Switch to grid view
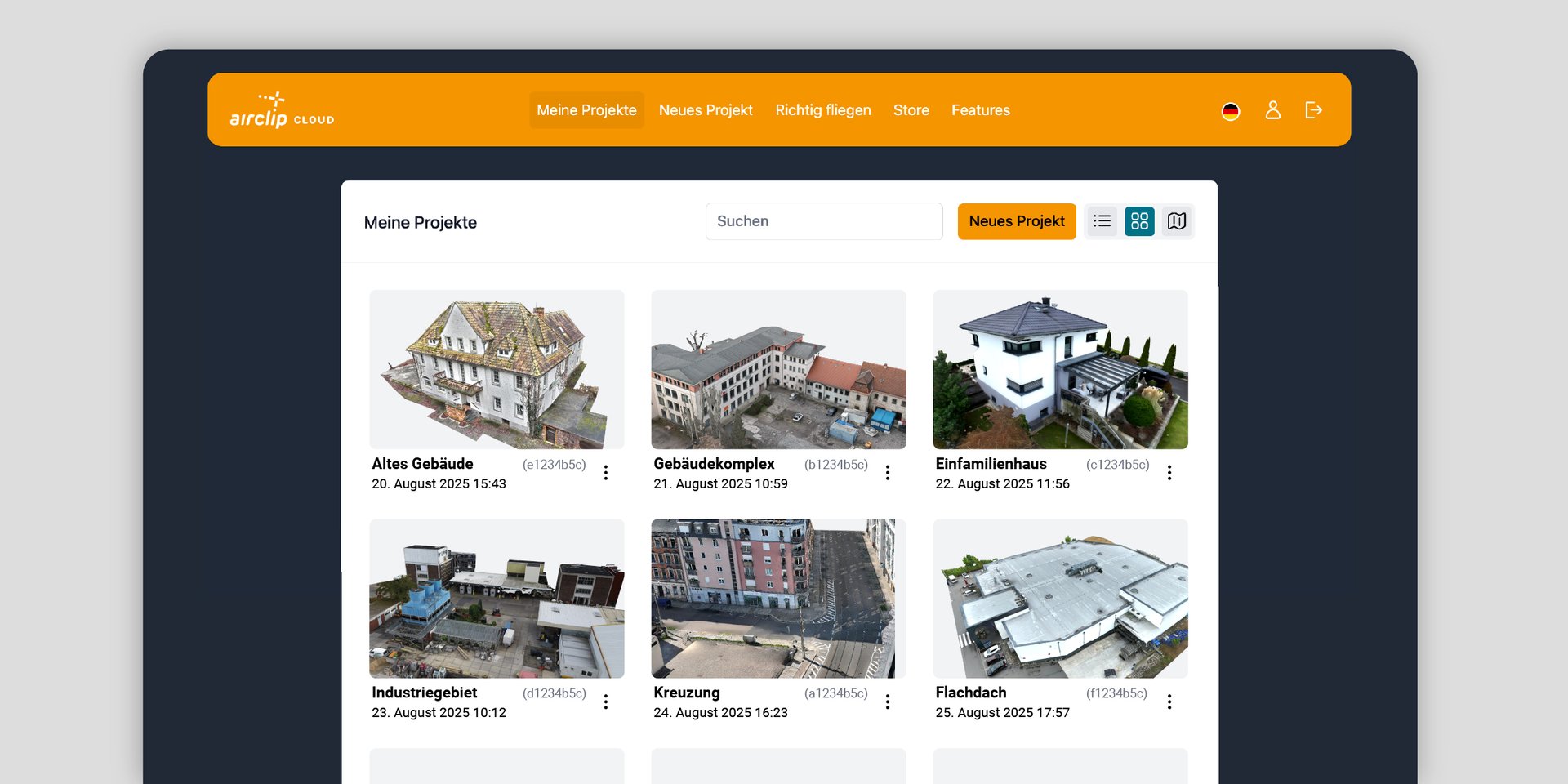Viewport: 1568px width, 784px height. (x=1140, y=221)
